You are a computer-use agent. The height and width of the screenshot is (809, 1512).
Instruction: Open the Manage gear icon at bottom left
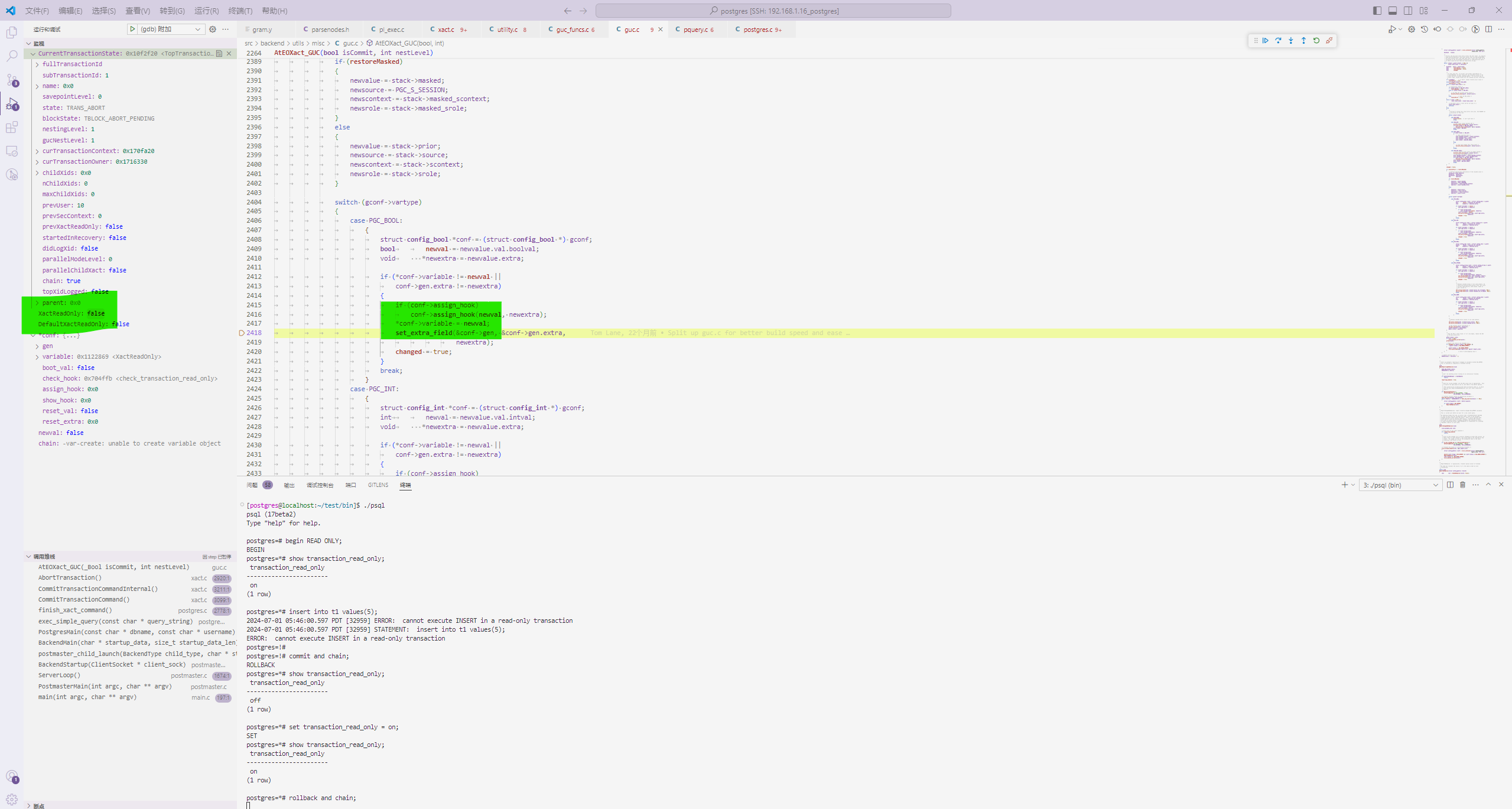point(12,800)
